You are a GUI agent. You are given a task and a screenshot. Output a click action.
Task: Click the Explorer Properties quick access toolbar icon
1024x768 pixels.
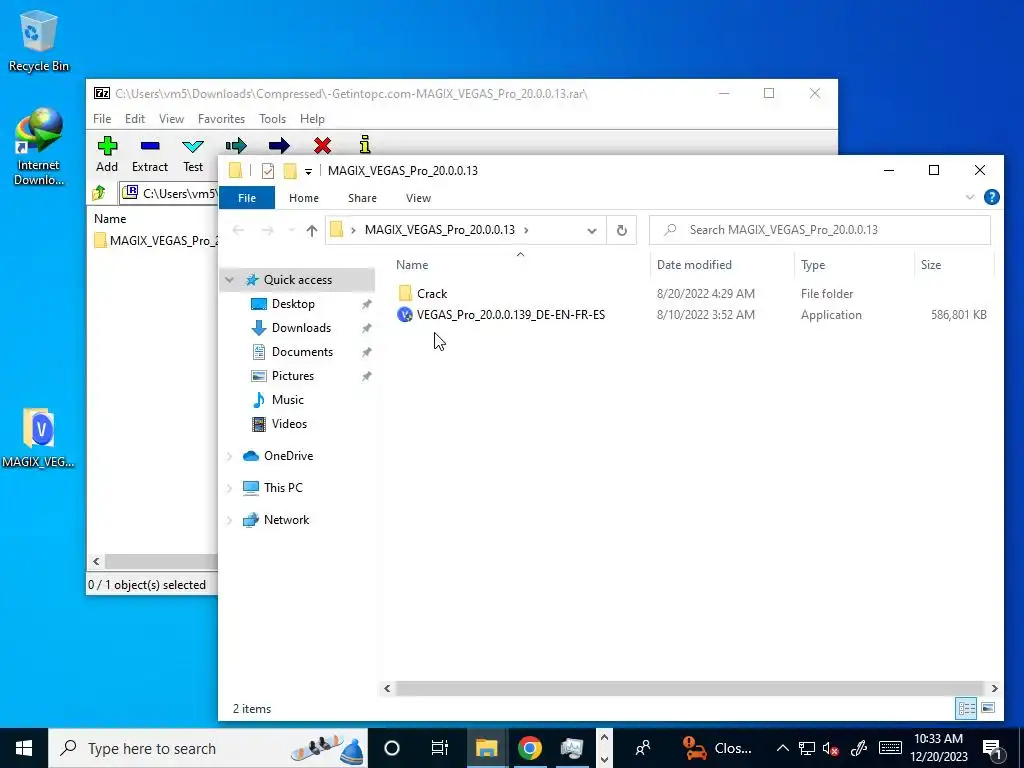point(268,171)
